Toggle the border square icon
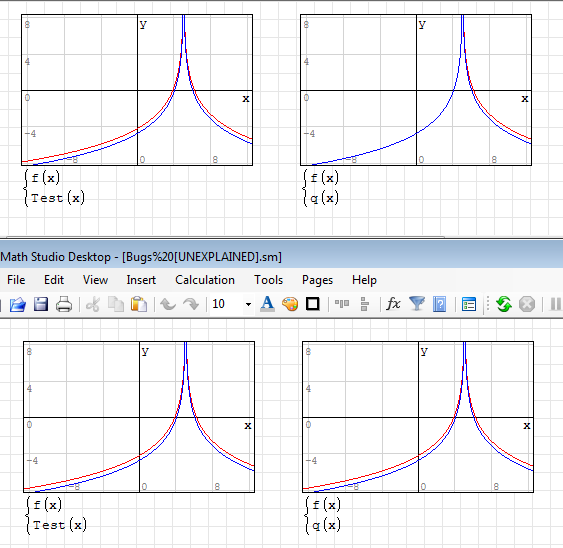This screenshot has height=548, width=563. point(312,304)
